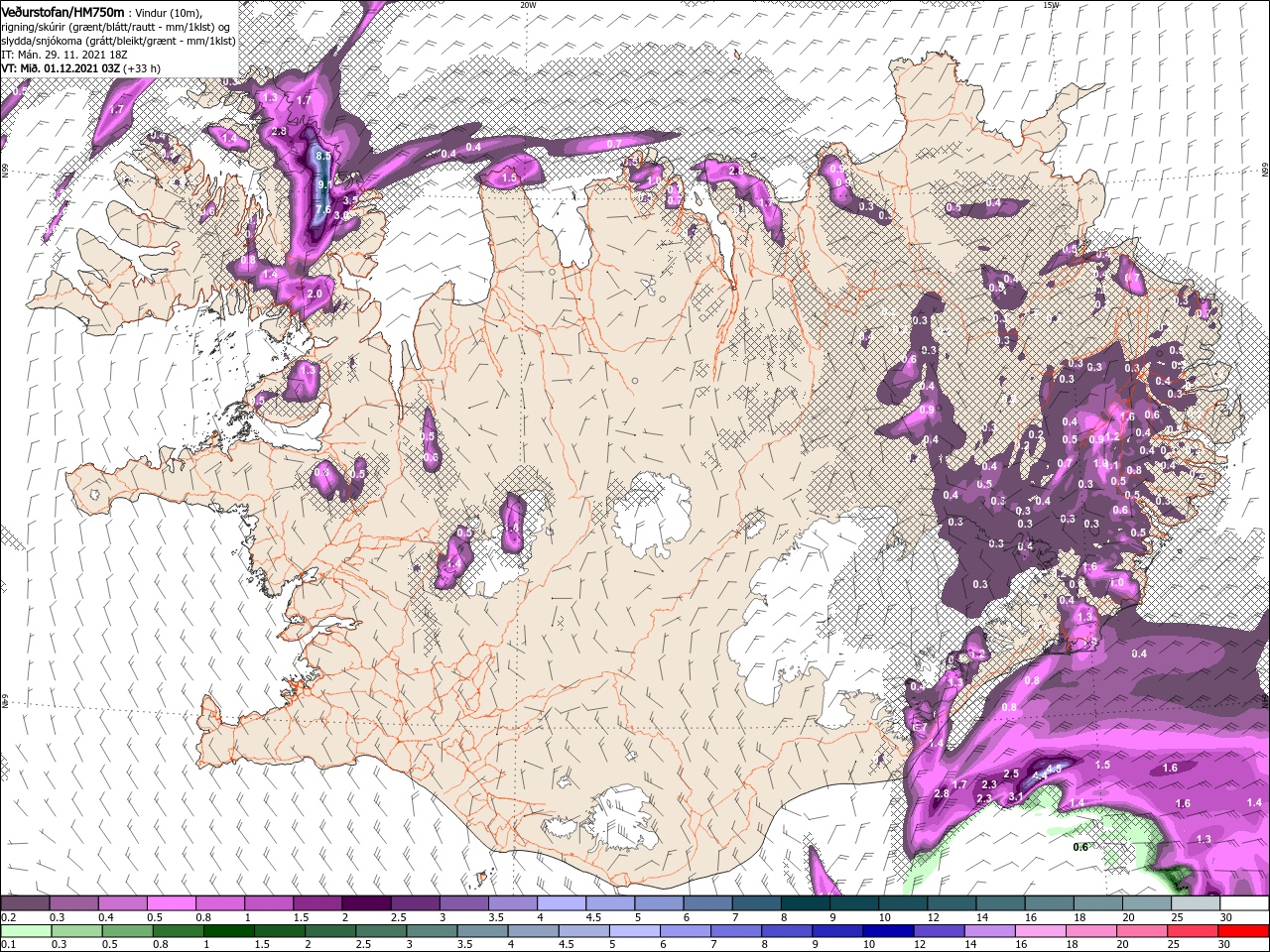The width and height of the screenshot is (1270, 952).
Task: Click the Veðurstofan/HM750m title text
Action: [63, 11]
